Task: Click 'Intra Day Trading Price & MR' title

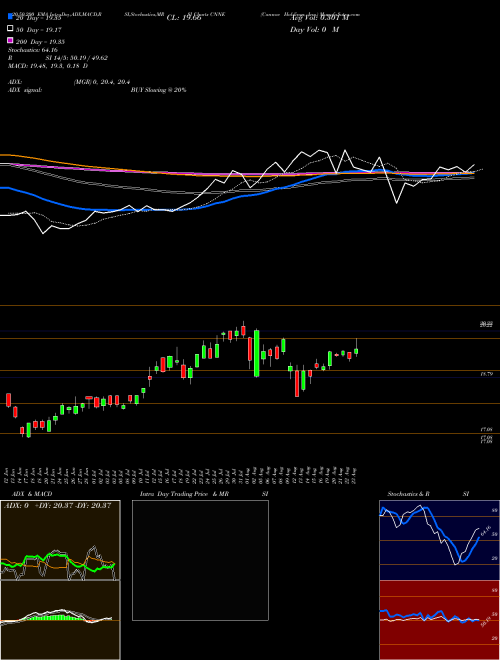Action: (x=184, y=494)
